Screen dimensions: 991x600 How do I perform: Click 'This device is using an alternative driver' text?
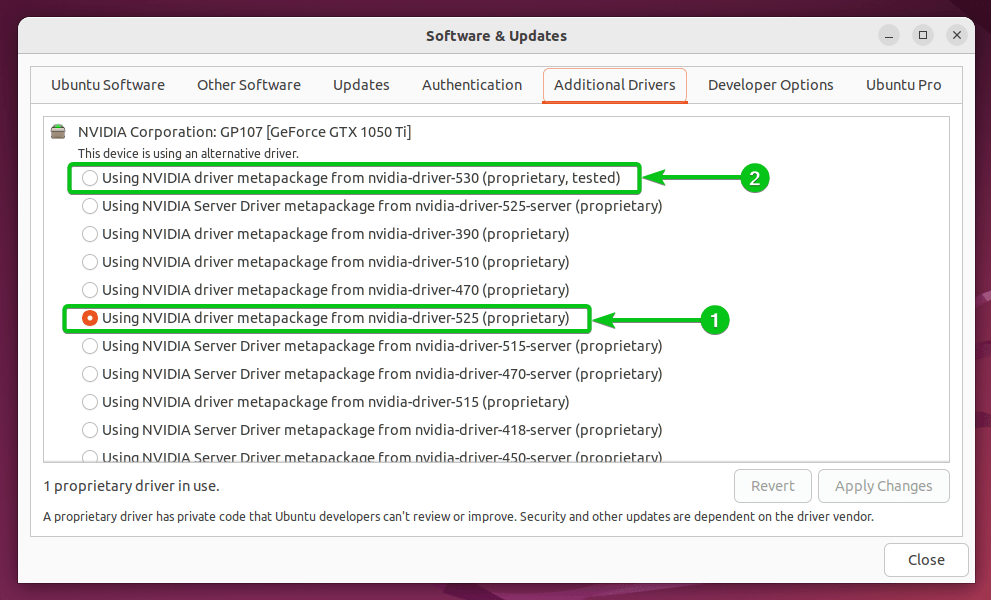click(x=188, y=154)
